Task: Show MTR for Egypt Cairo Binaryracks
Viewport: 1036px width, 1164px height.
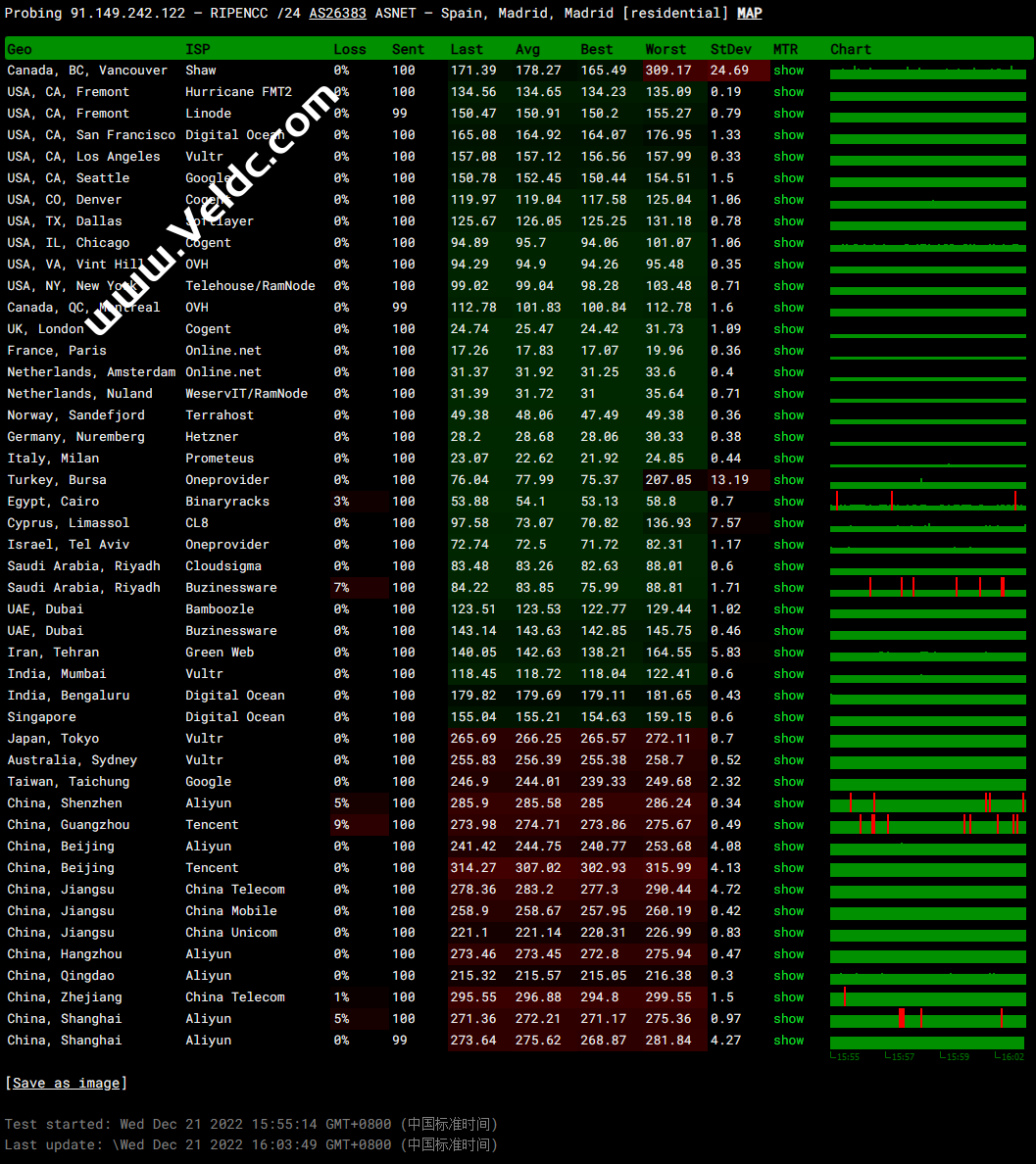Action: [x=788, y=501]
